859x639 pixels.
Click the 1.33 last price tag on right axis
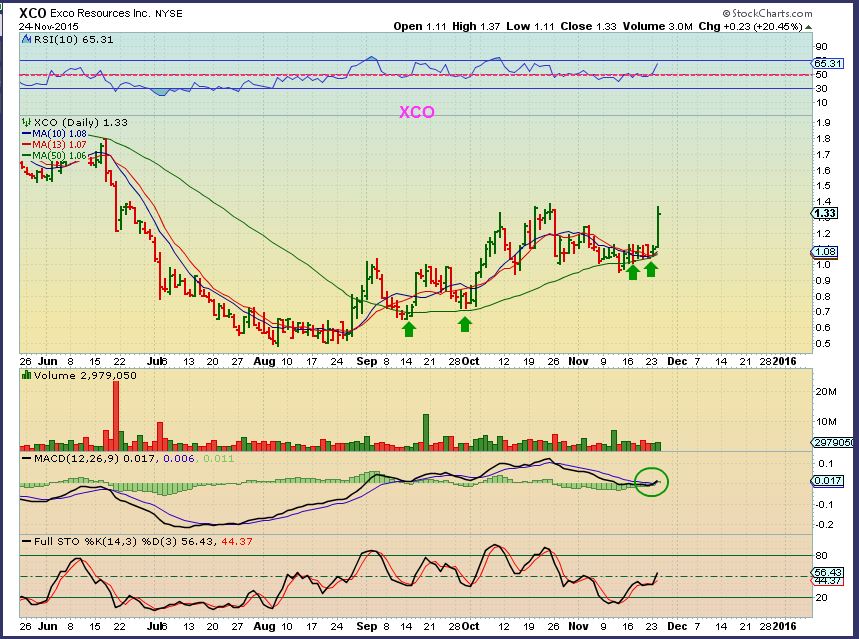pos(826,214)
